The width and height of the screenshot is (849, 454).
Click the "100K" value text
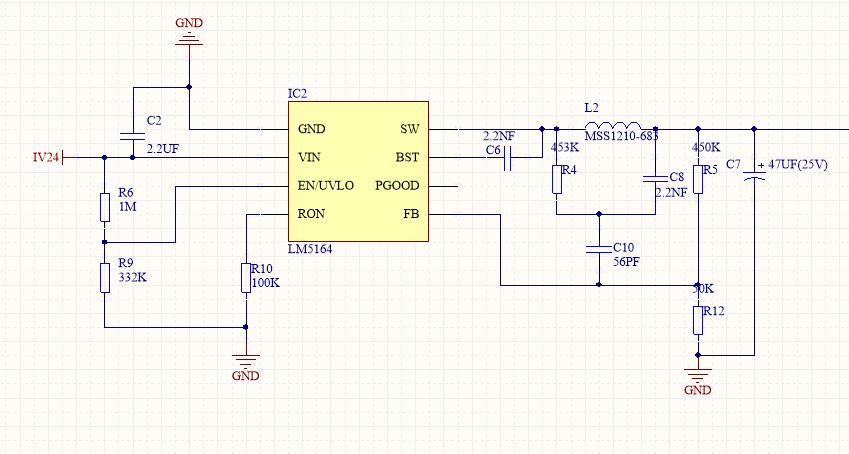click(x=266, y=283)
